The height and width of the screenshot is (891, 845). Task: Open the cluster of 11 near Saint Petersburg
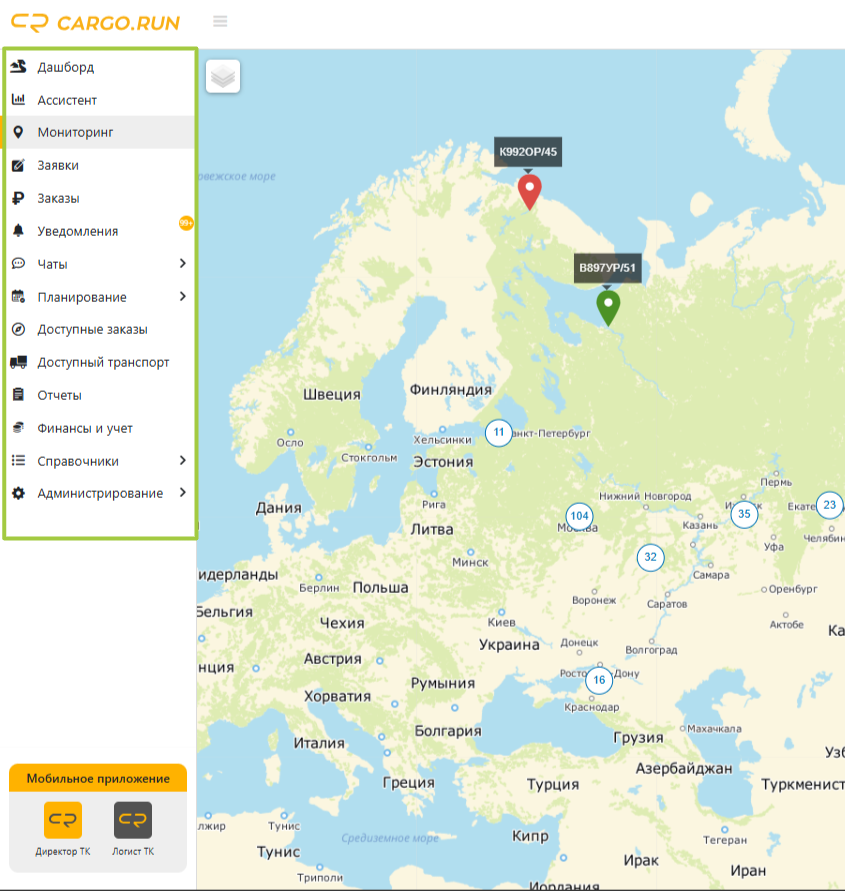(498, 432)
